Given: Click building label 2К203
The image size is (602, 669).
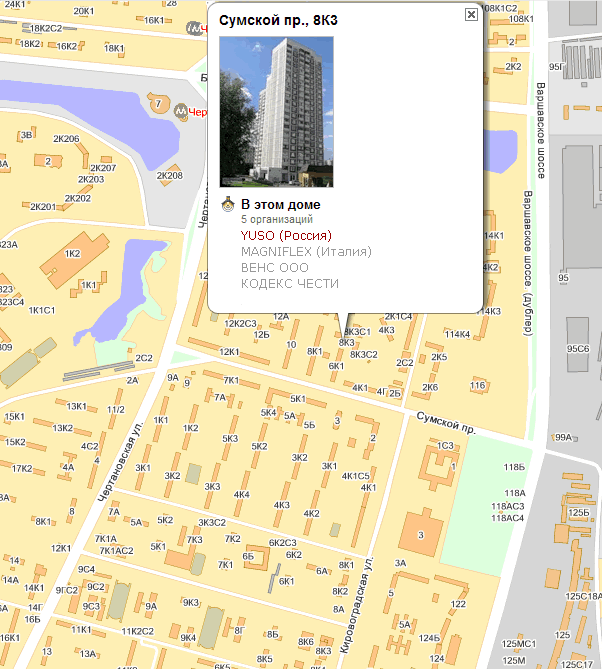Looking at the screenshot, I should (91, 179).
